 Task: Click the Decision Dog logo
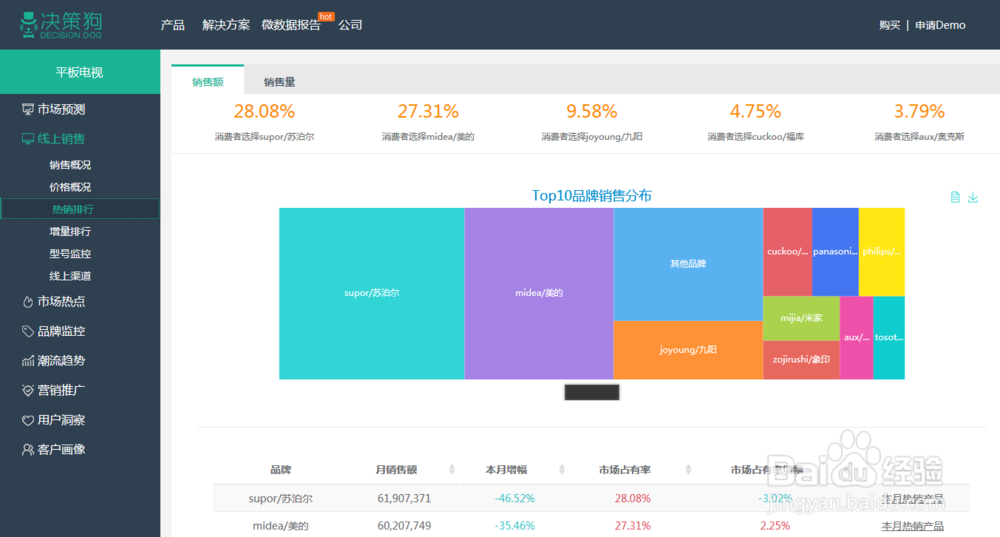(61, 25)
